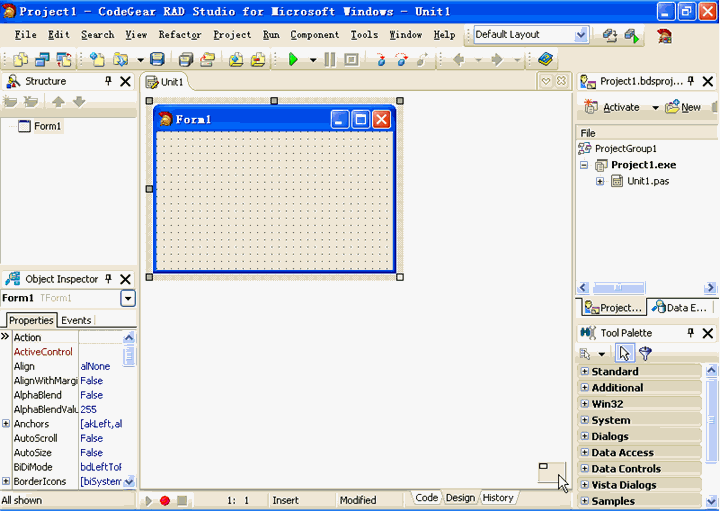This screenshot has width=720, height=511.
Task: Save the current file with floppy icon
Action: tap(158, 59)
